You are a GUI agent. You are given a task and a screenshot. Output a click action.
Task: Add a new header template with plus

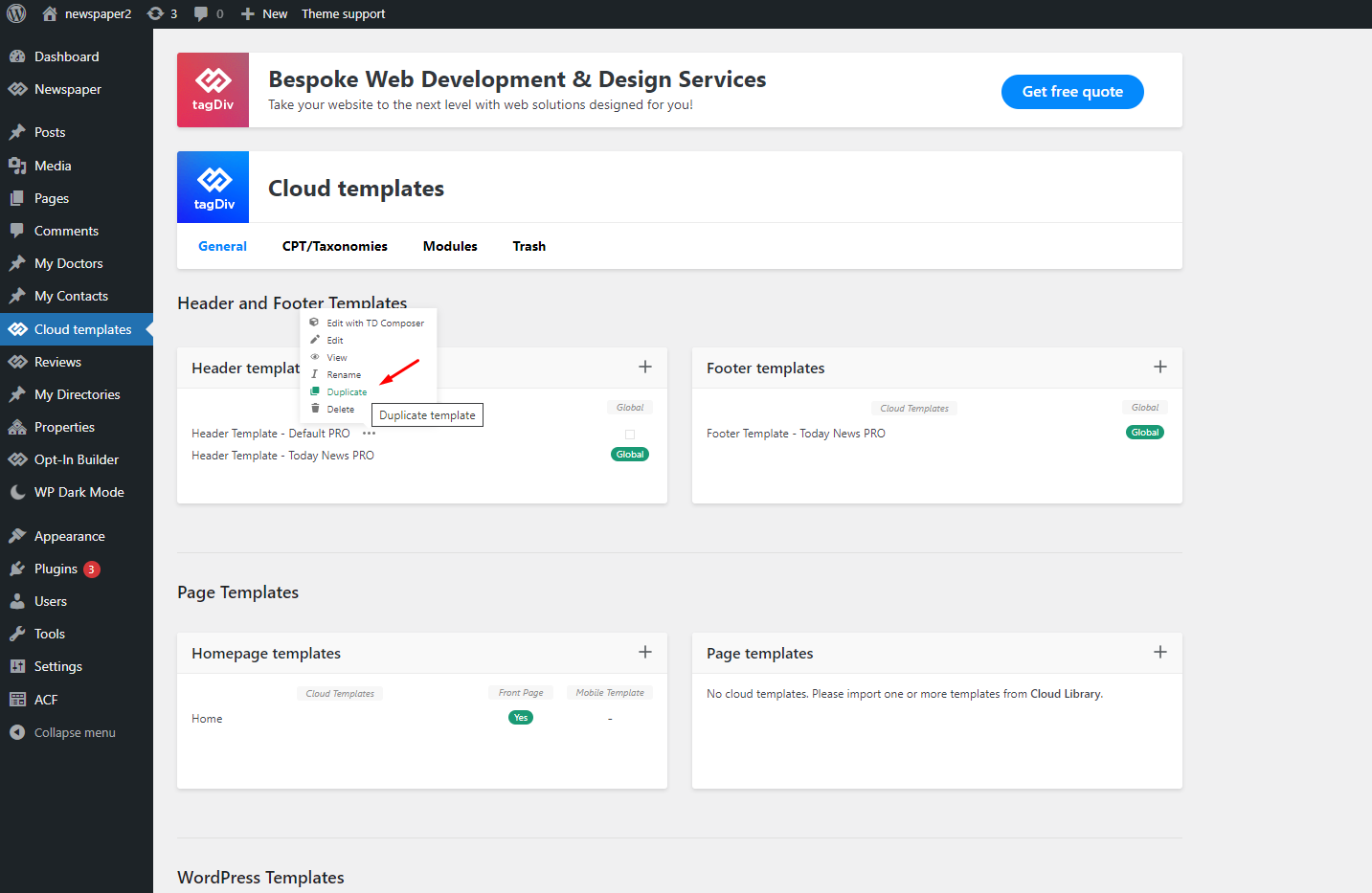(645, 367)
